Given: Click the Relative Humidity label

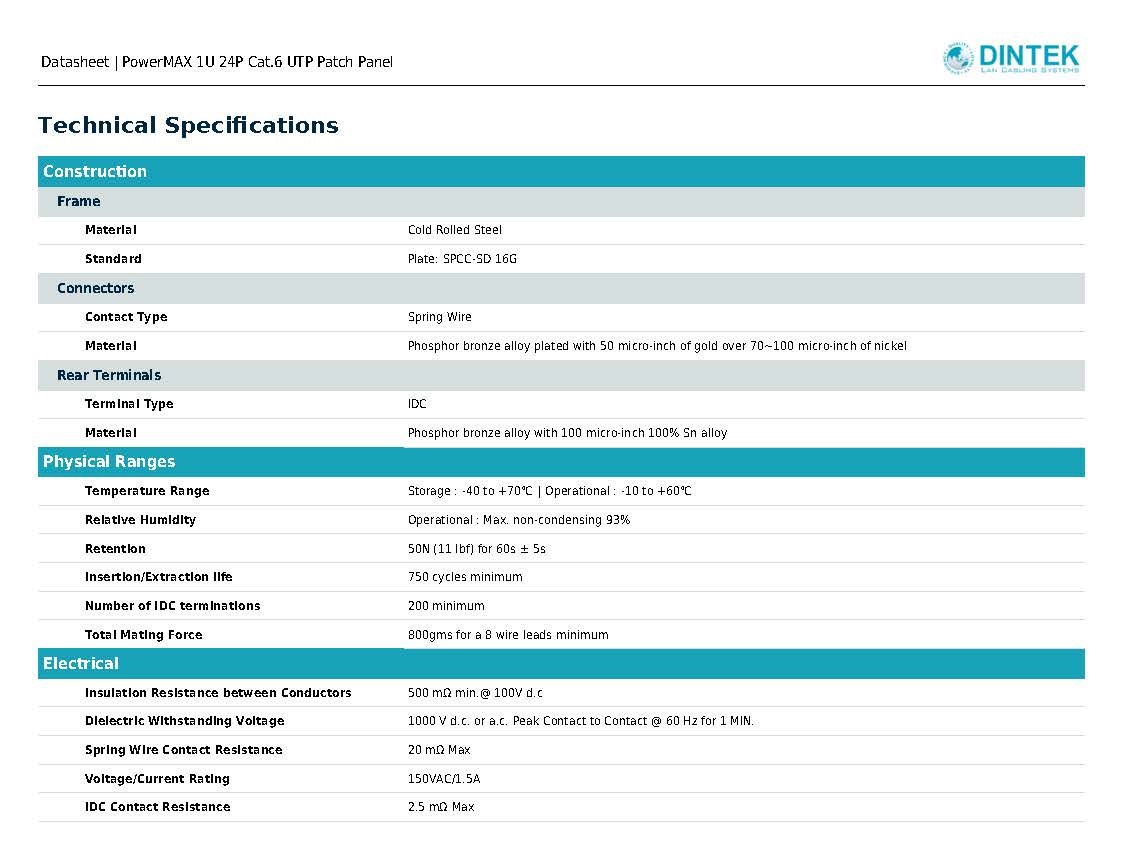Looking at the screenshot, I should click(140, 520).
